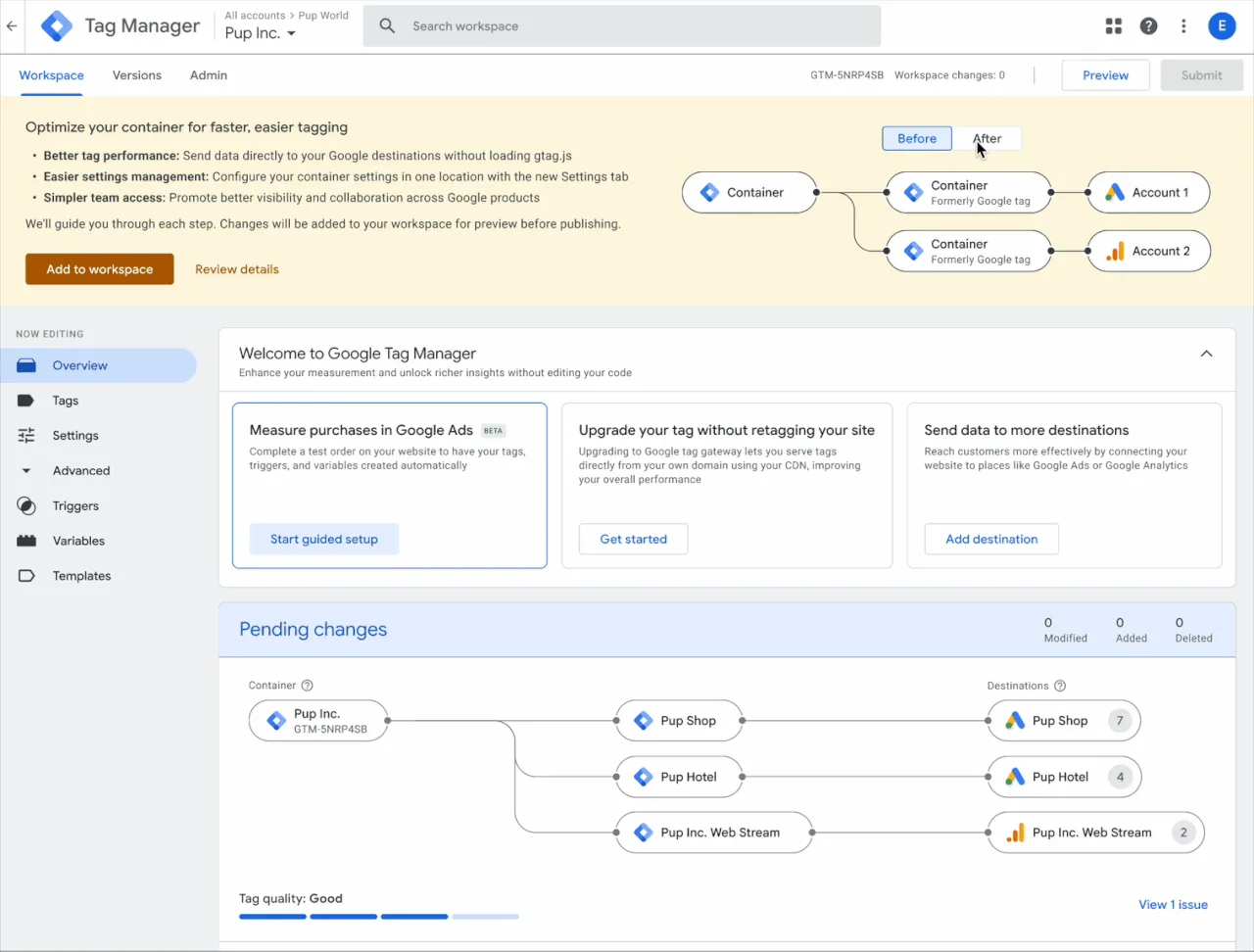The width and height of the screenshot is (1254, 952).
Task: Click the Preview button
Action: pyautogui.click(x=1105, y=75)
